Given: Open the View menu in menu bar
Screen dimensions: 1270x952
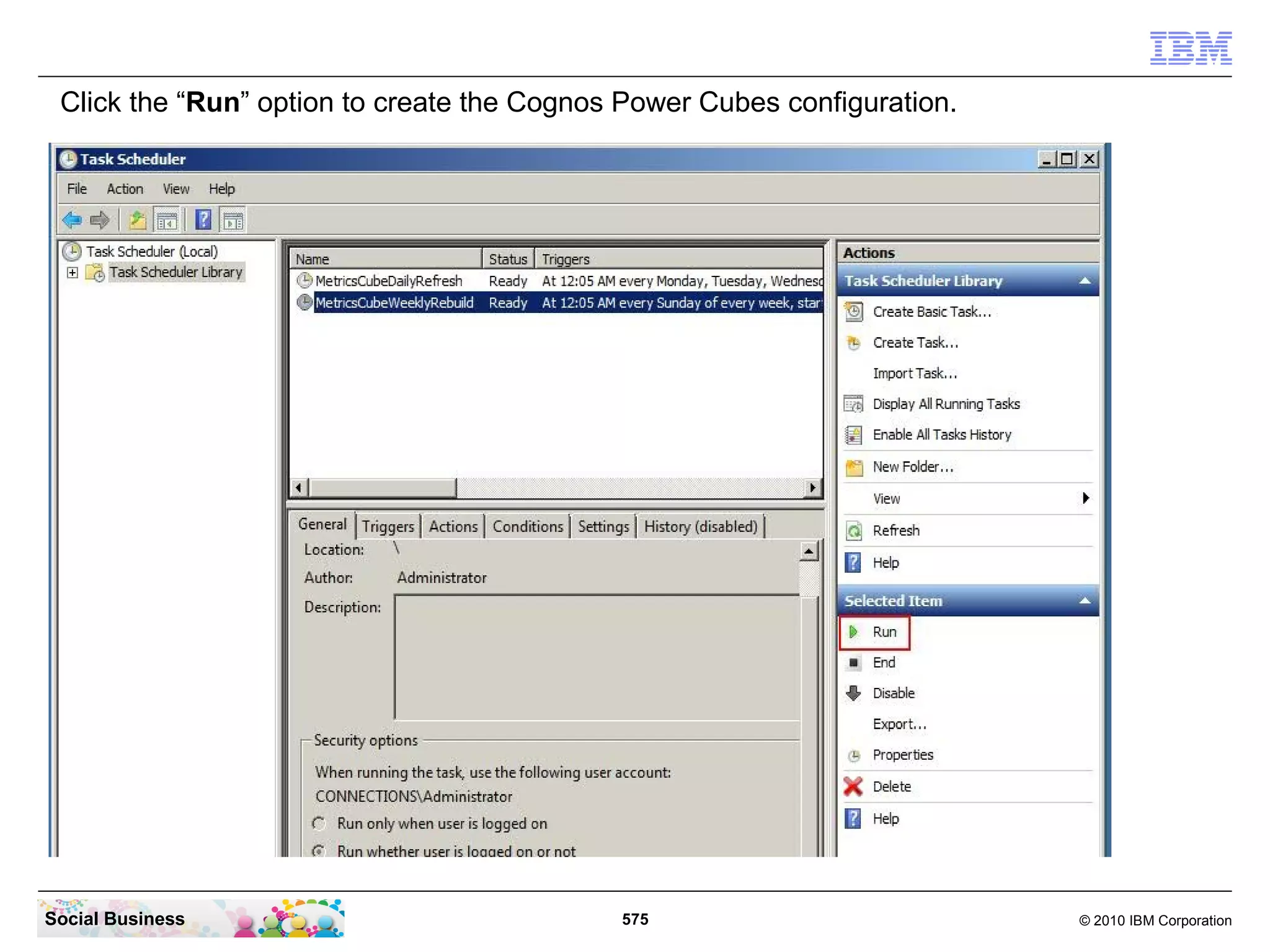Looking at the screenshot, I should pos(176,189).
